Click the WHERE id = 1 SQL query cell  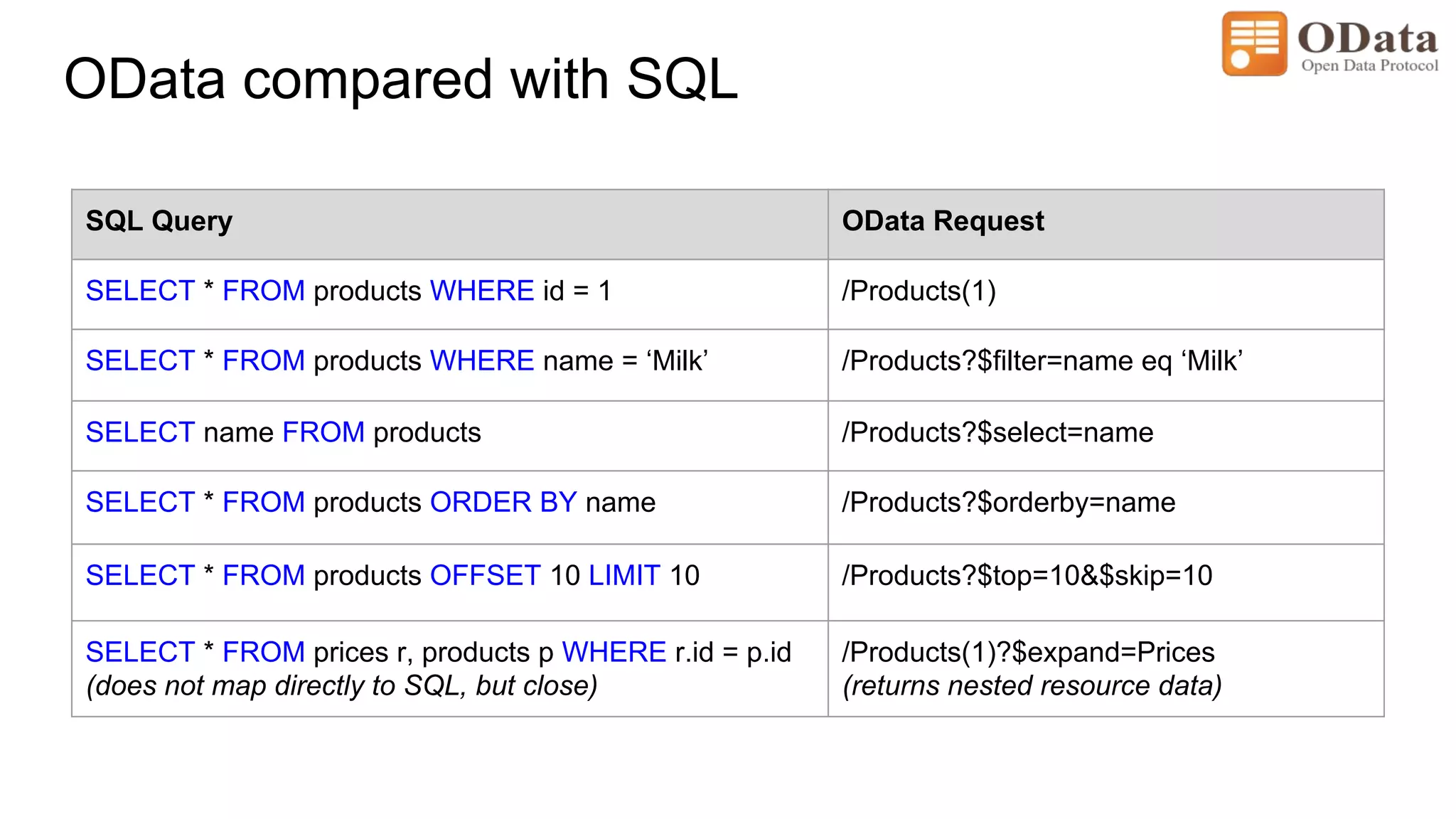[348, 291]
